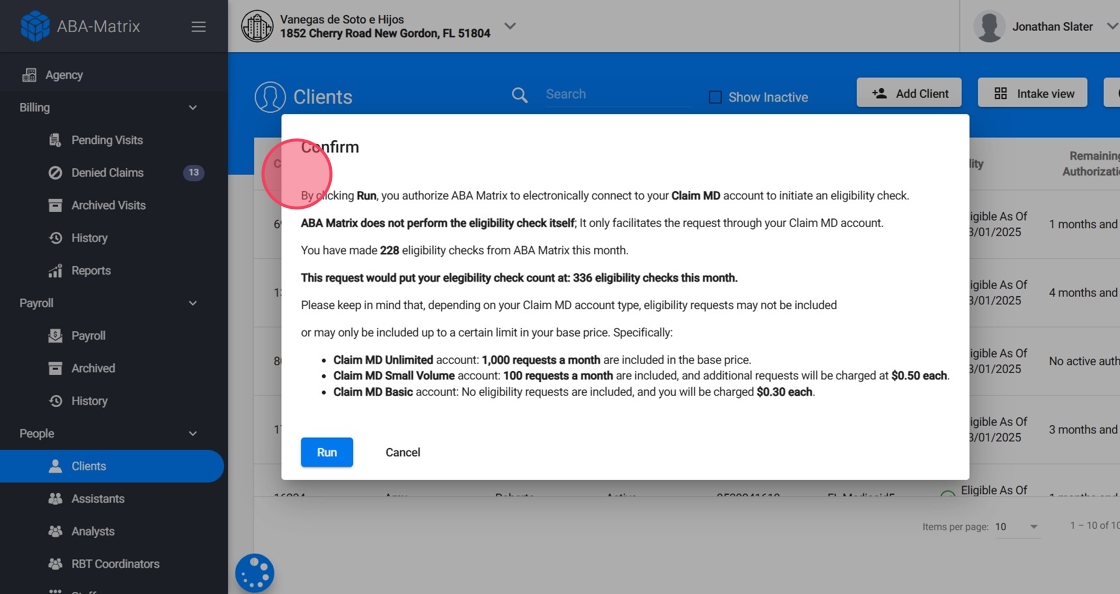Click the Add Client button
The height and width of the screenshot is (594, 1120).
(909, 93)
